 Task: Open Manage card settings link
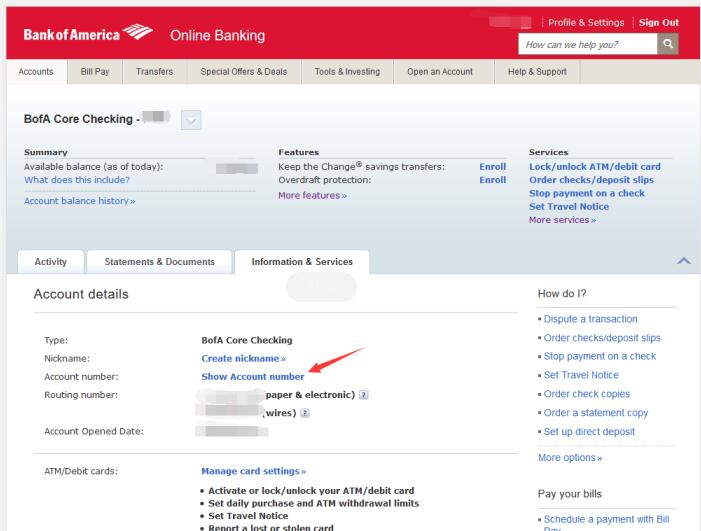point(253,470)
